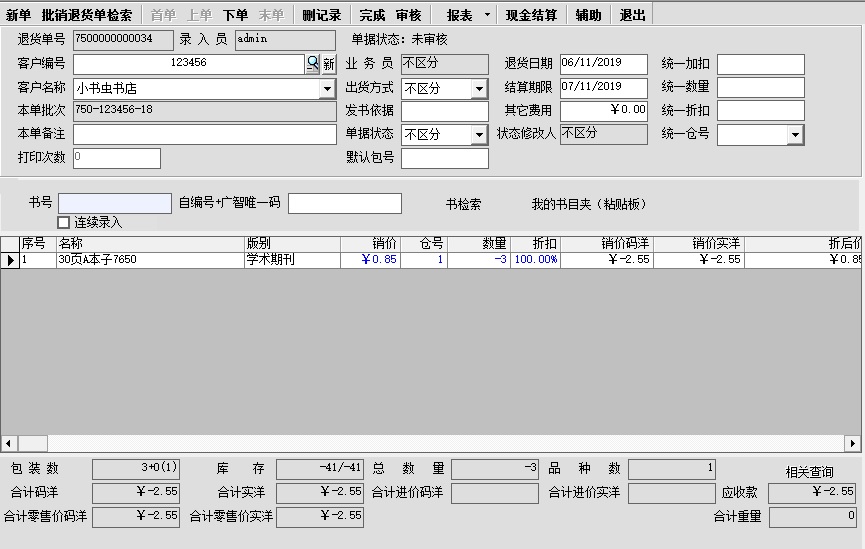Click the -3 quantity cell in row 1
This screenshot has height=549, width=865.
[x=479, y=260]
